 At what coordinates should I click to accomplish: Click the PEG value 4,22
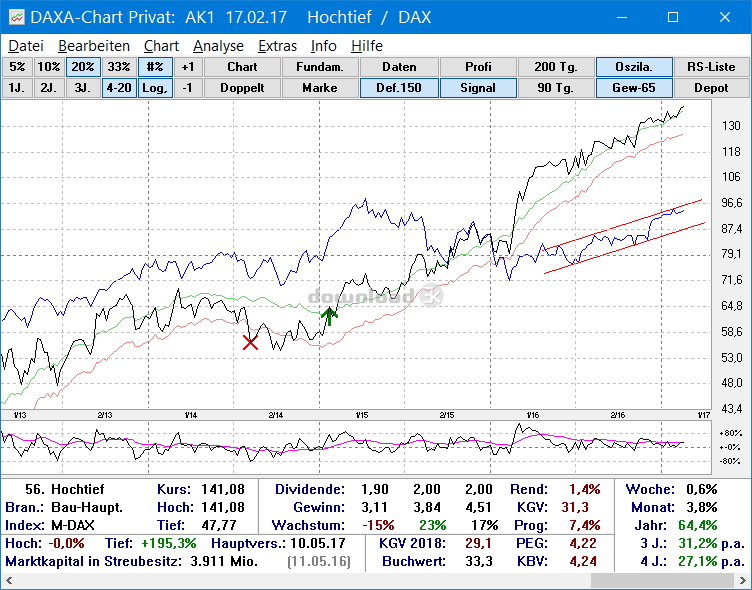point(583,543)
